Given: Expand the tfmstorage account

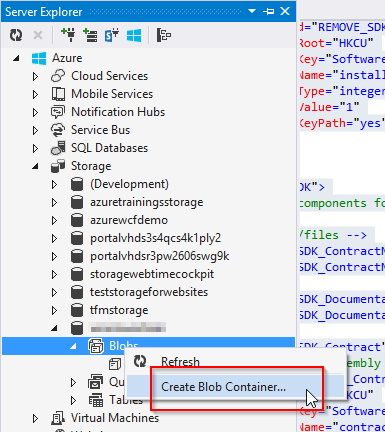Looking at the screenshot, I should click(54, 310).
